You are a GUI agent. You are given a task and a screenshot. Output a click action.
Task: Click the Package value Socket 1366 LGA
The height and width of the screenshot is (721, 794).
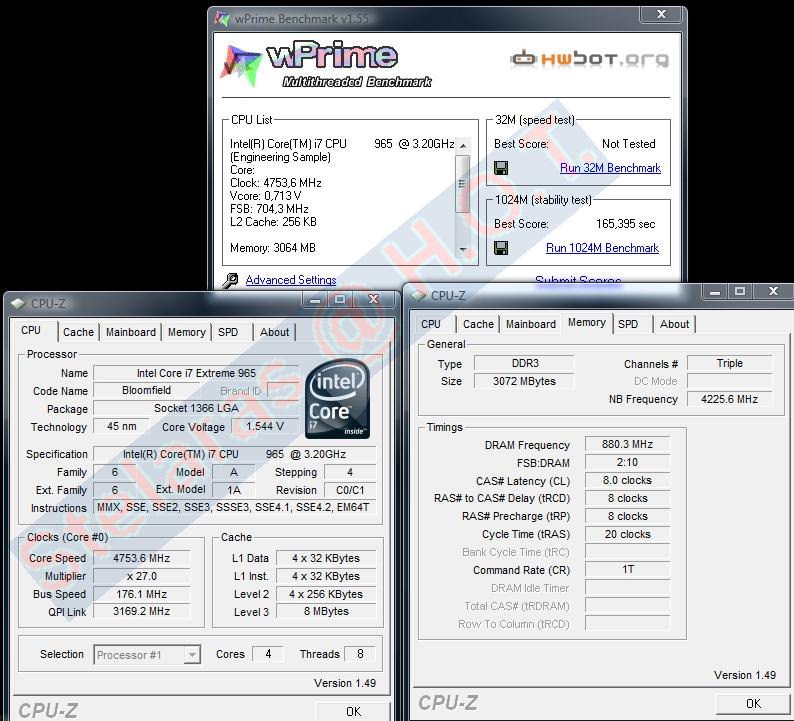(196, 408)
